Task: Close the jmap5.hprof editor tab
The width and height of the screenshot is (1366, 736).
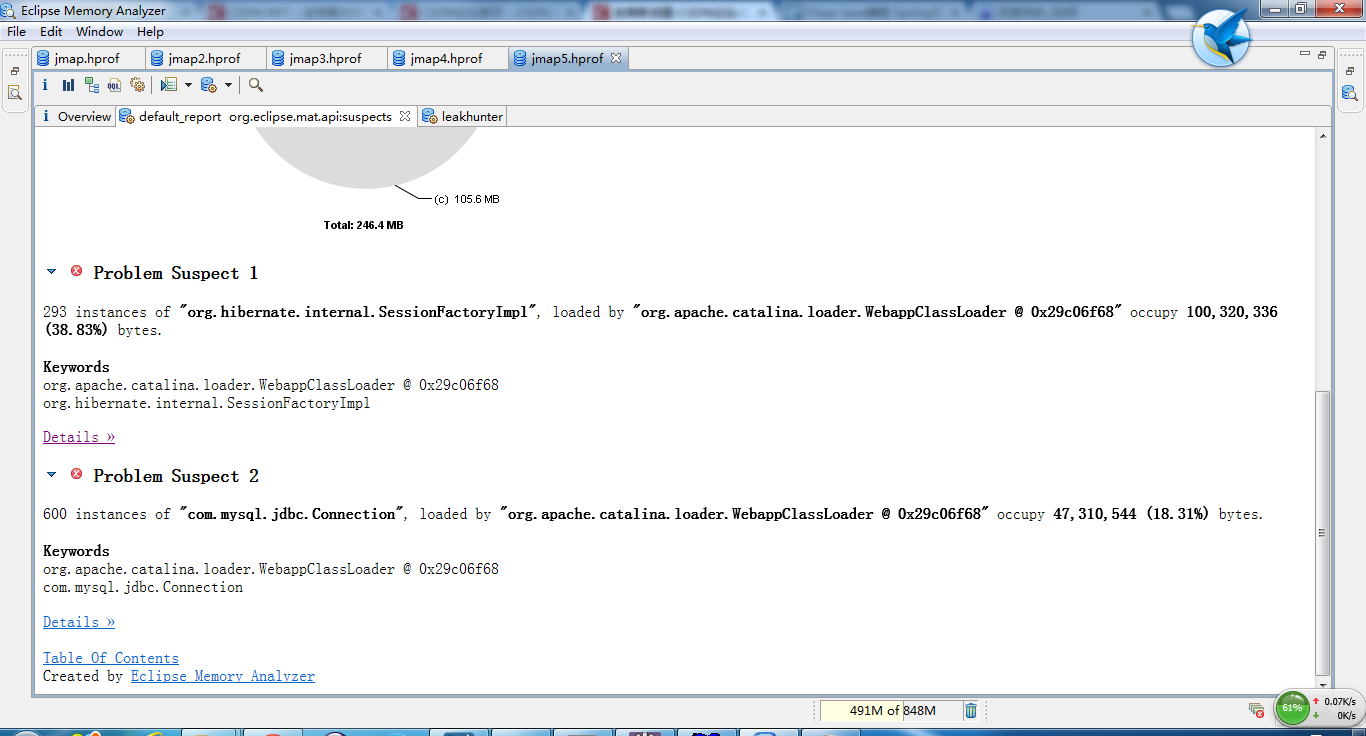Action: [x=616, y=58]
